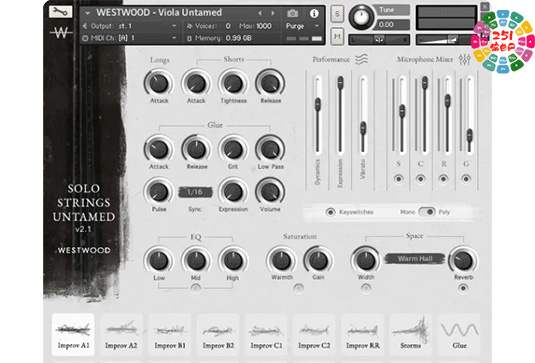Image resolution: width=535 pixels, height=363 pixels.
Task: Click the Expression slider handle
Action: [340, 83]
